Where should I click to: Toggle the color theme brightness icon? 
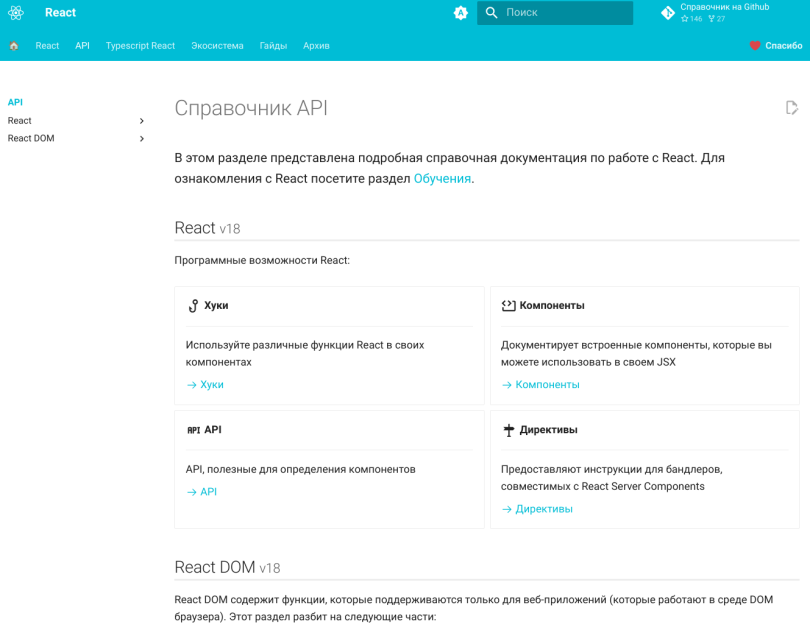tap(460, 13)
